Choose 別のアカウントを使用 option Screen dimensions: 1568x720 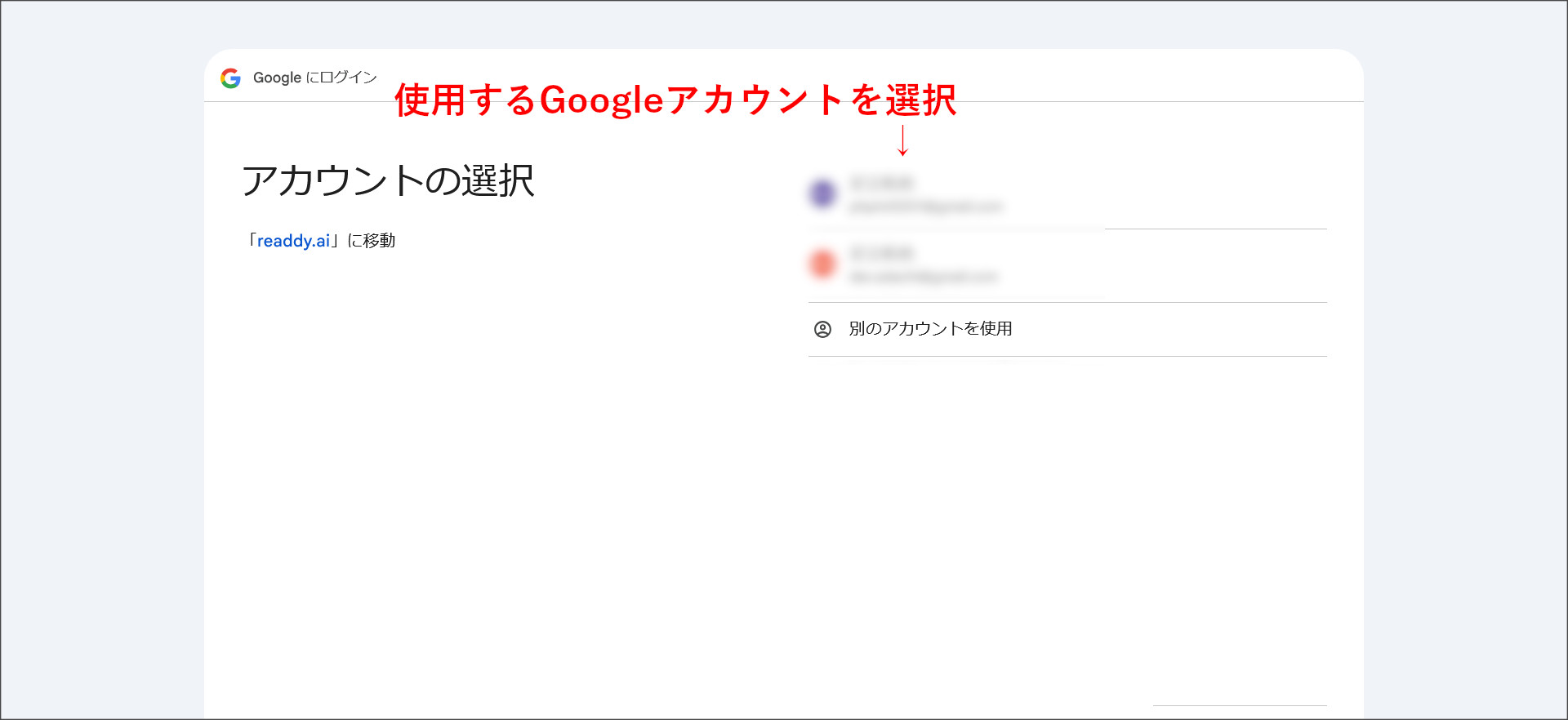(x=930, y=329)
